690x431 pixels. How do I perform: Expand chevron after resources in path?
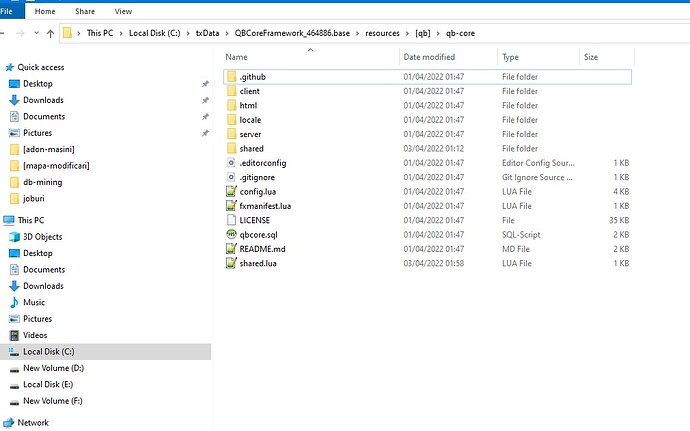coord(407,33)
